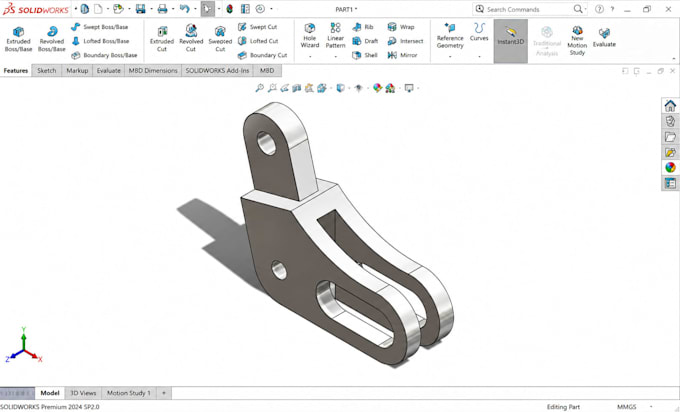Click in the Search Commands field
This screenshot has width=680, height=412.
pyautogui.click(x=528, y=9)
